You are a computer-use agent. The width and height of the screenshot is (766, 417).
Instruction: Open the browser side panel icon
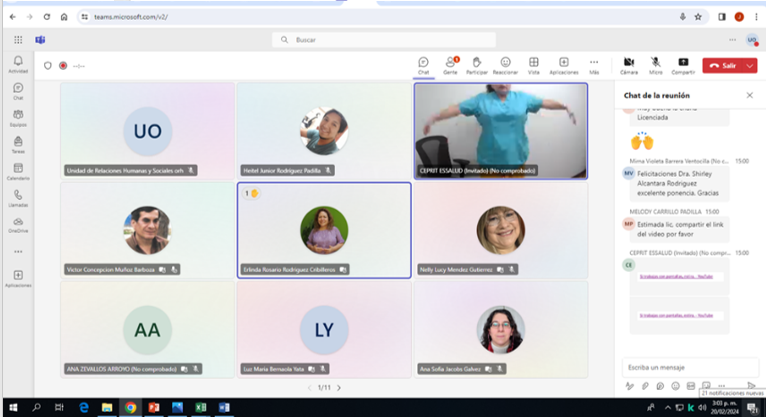click(x=722, y=17)
